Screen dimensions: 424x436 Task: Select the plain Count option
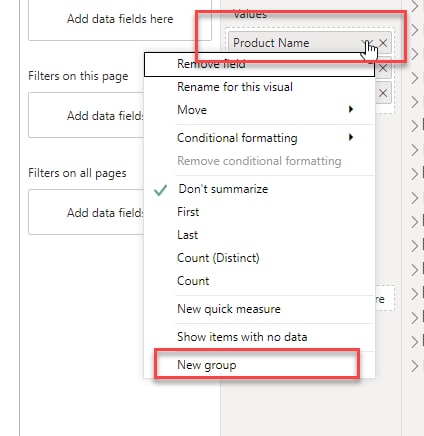pyautogui.click(x=259, y=281)
